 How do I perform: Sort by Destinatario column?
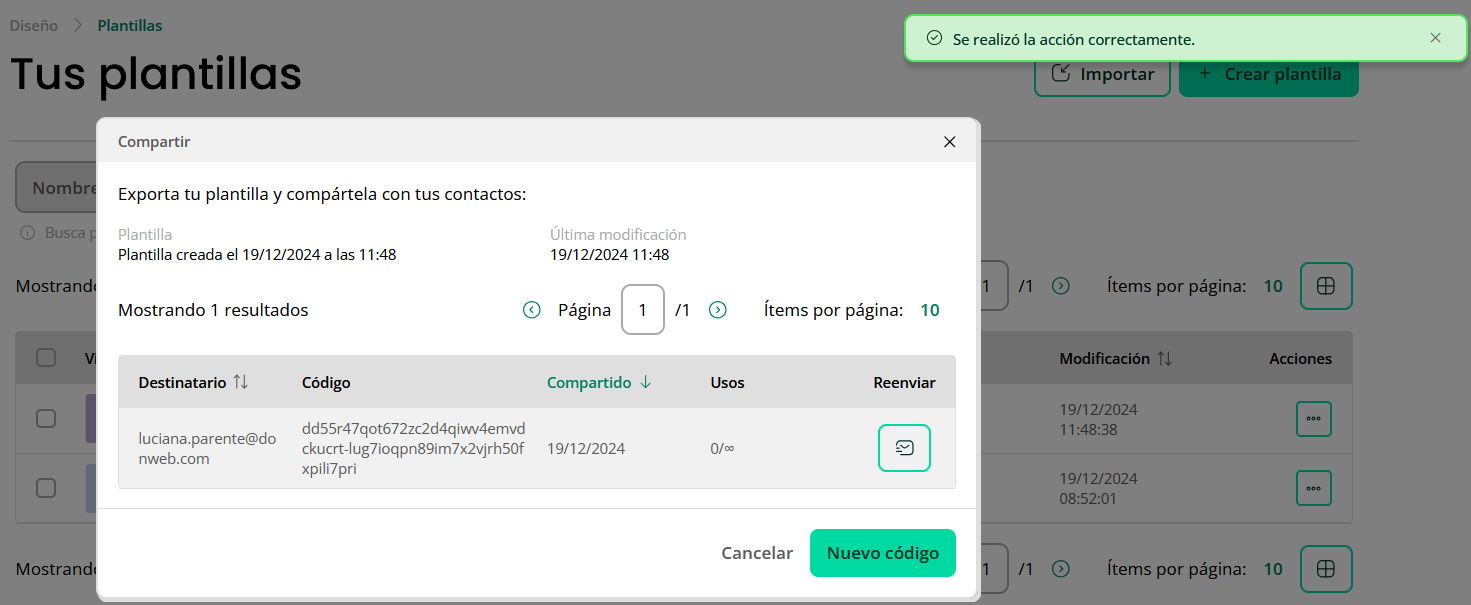tap(193, 382)
